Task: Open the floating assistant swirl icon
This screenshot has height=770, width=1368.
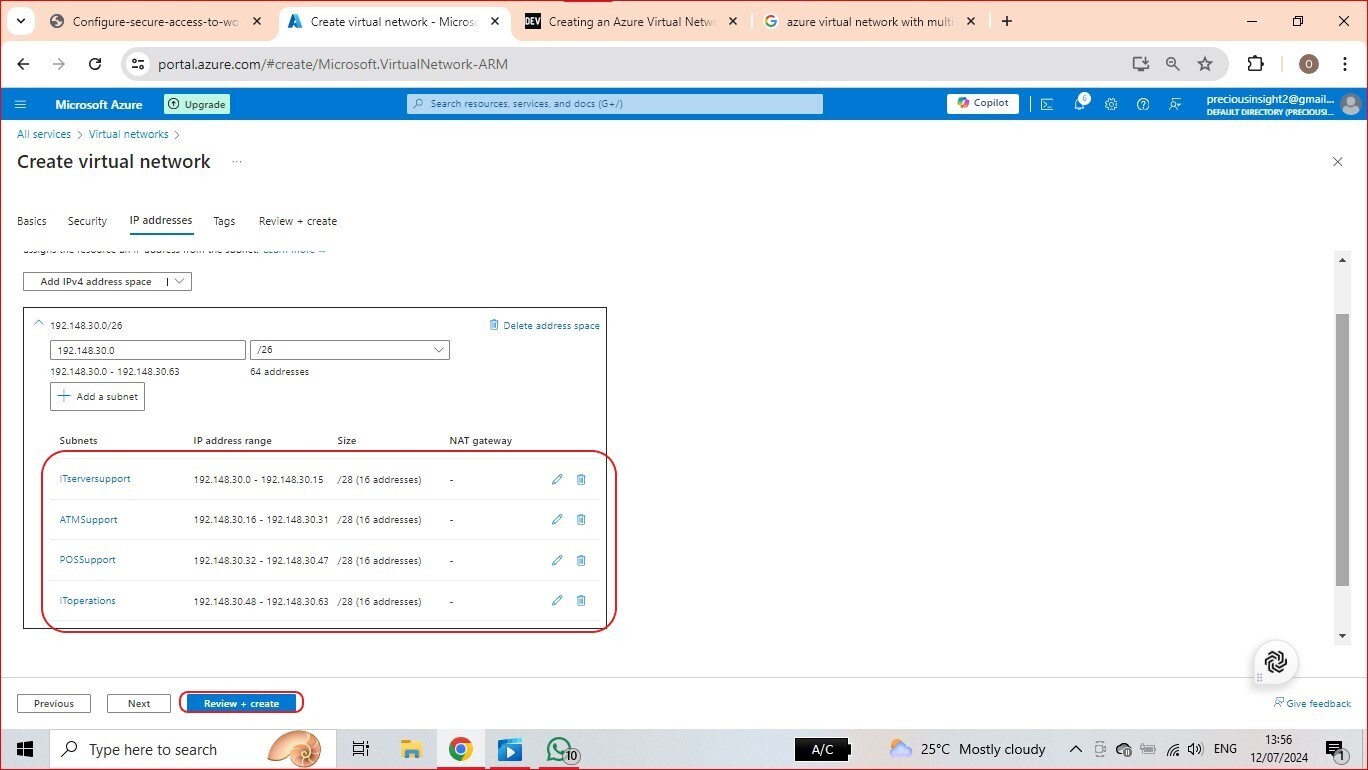Action: (x=1276, y=662)
